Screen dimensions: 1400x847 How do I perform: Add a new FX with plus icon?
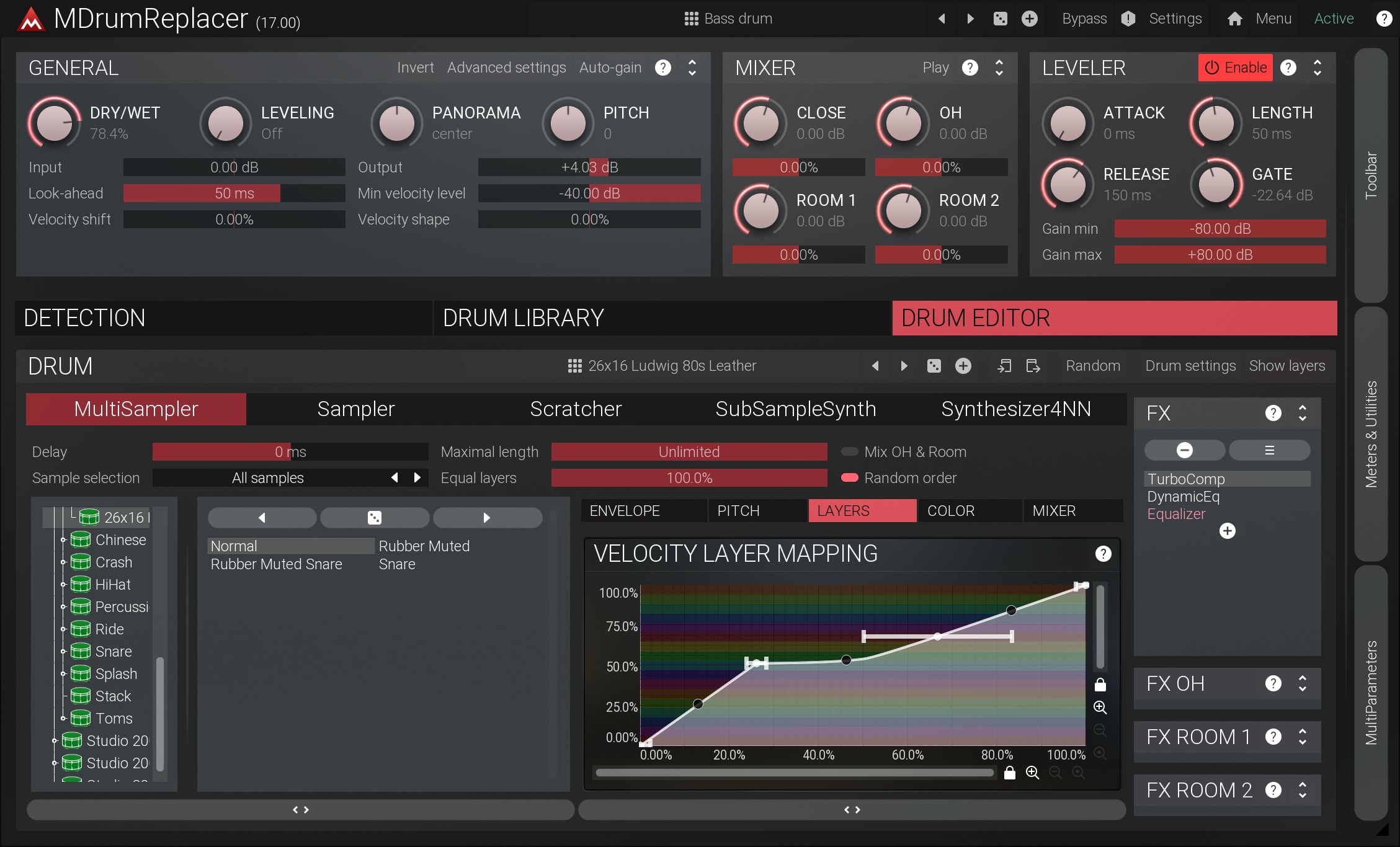coord(1228,531)
